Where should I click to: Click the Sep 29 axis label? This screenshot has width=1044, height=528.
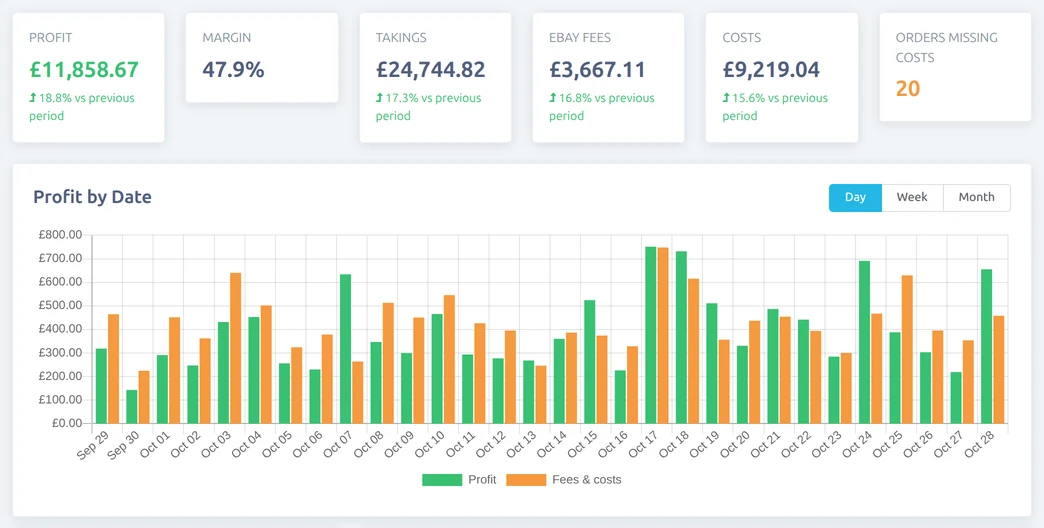pyautogui.click(x=93, y=445)
